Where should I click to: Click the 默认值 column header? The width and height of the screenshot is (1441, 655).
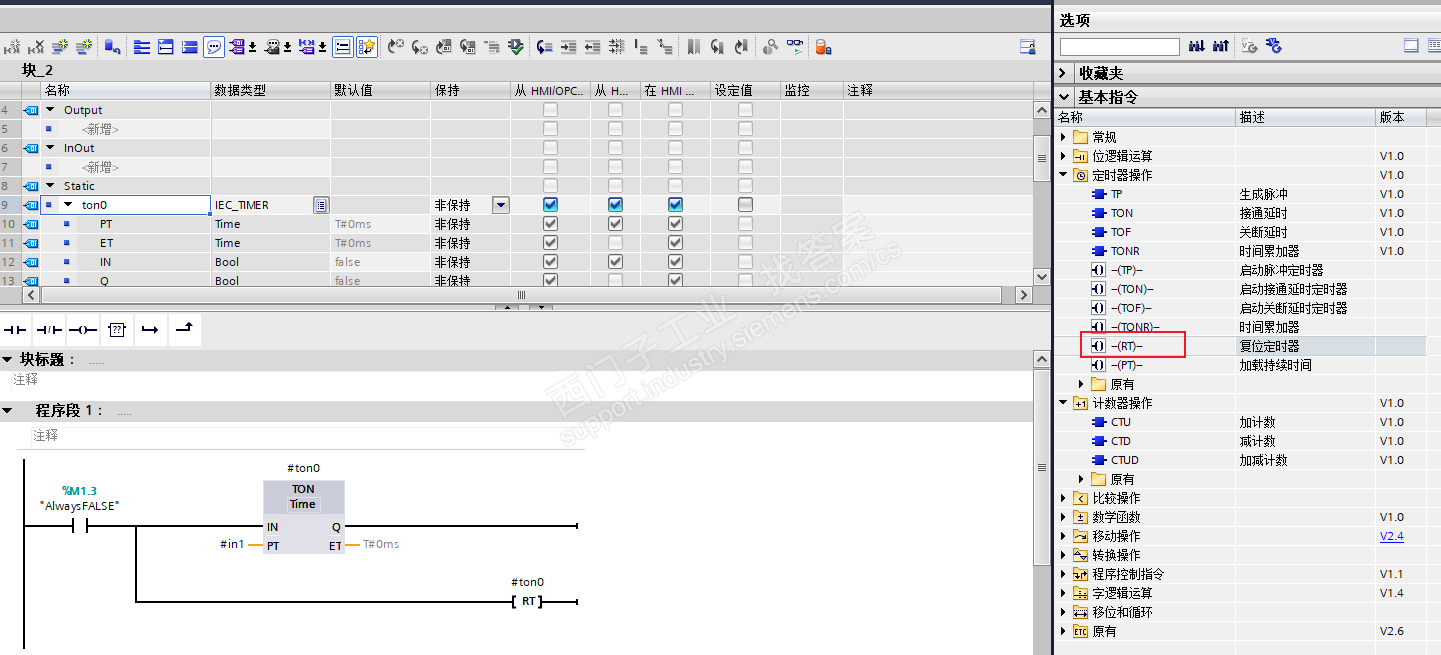380,90
